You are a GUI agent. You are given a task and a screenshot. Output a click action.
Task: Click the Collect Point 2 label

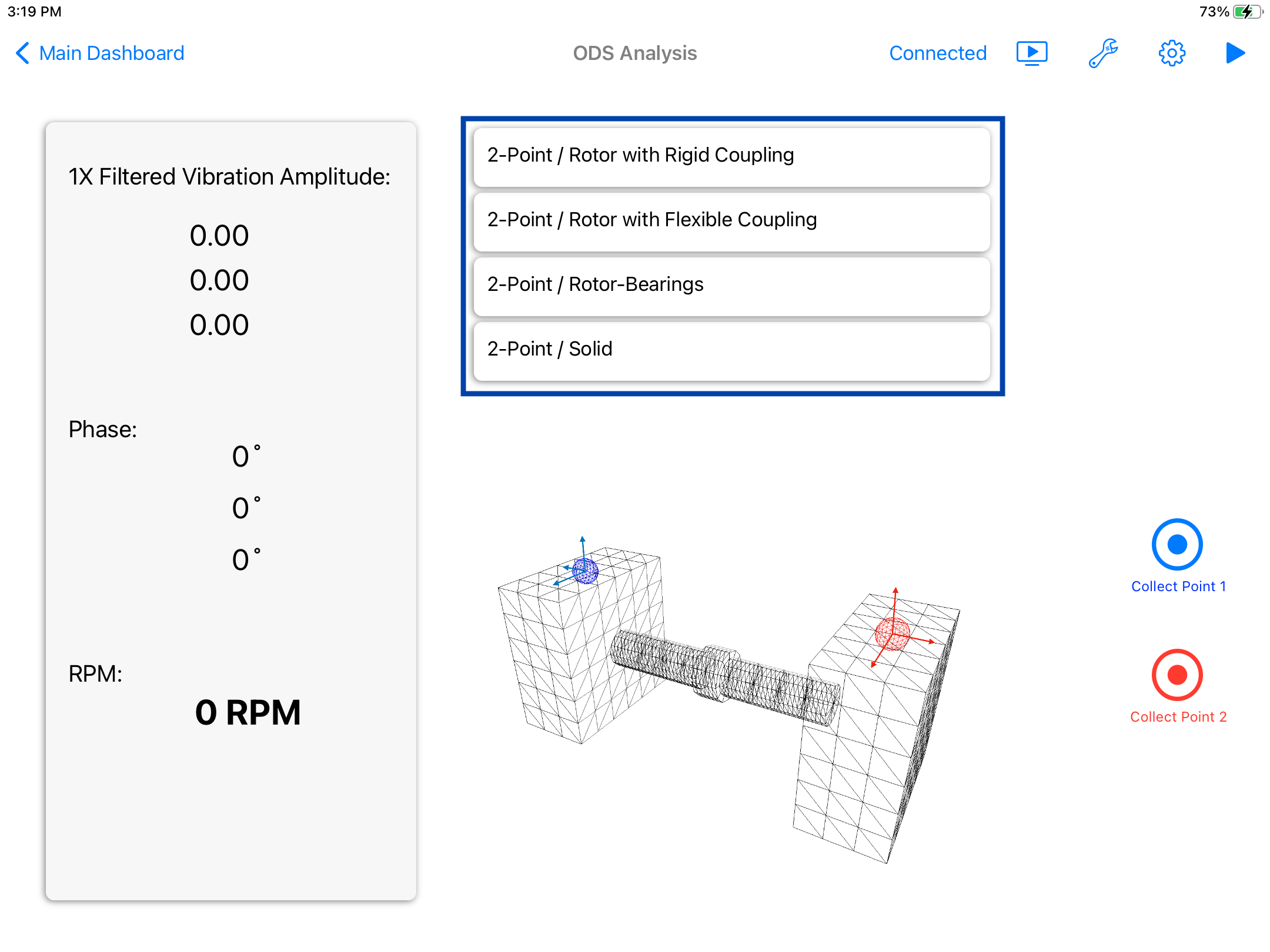pyautogui.click(x=1178, y=717)
